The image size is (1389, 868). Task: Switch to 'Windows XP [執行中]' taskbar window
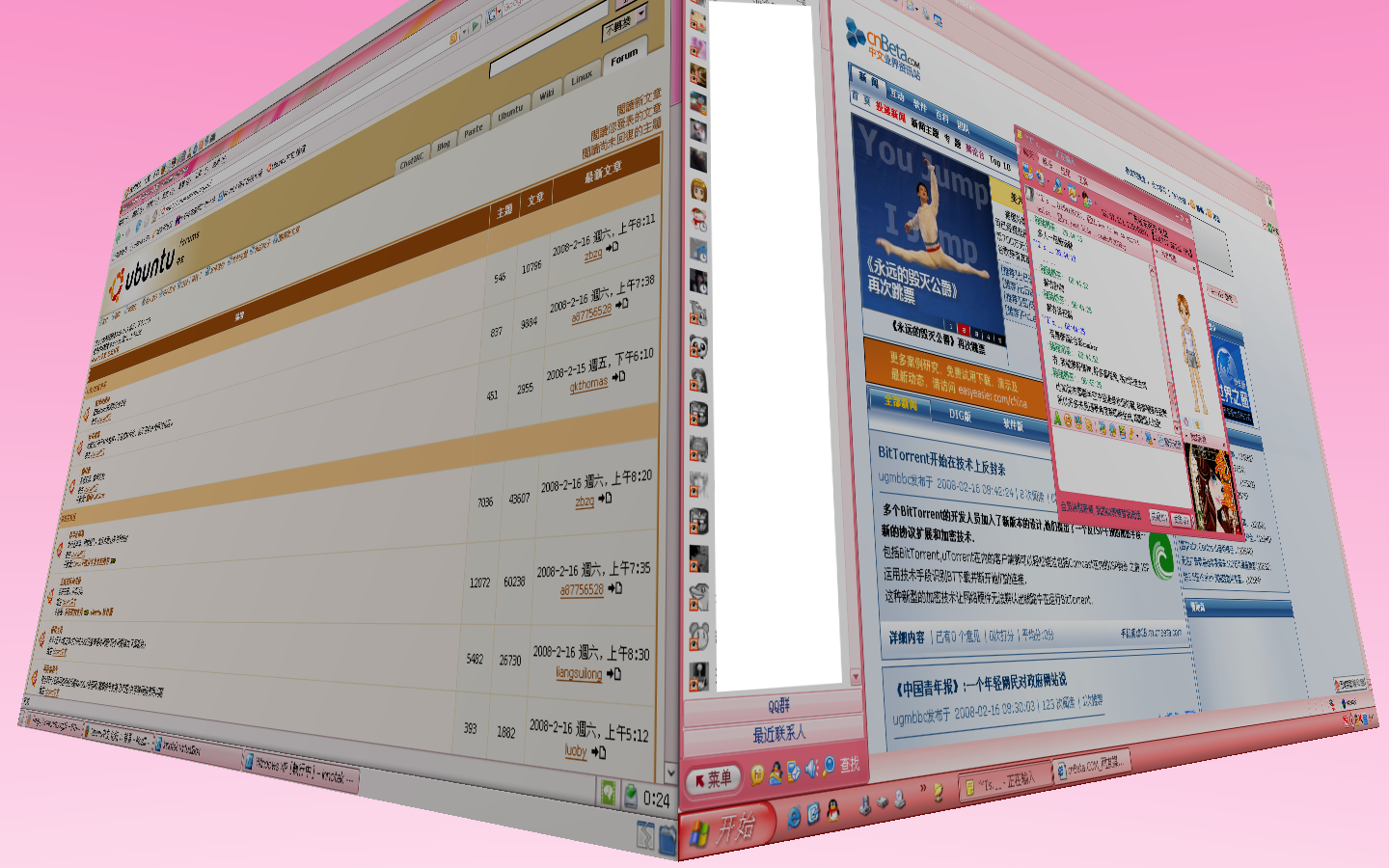point(301,769)
